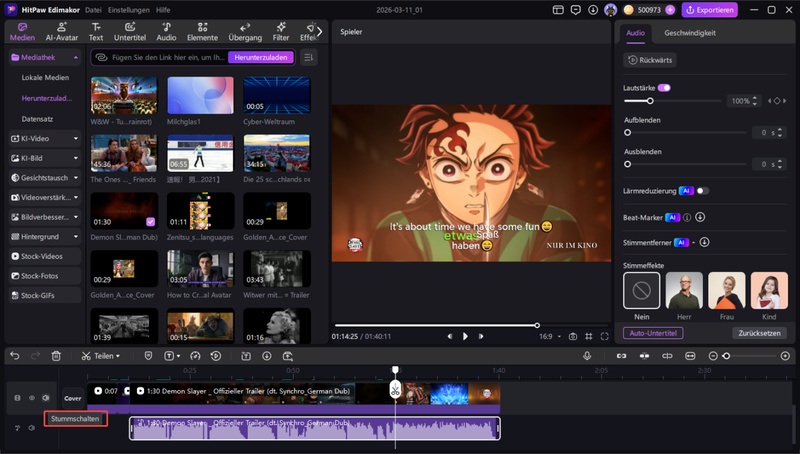
Task: Undo the last action
Action: click(15, 356)
